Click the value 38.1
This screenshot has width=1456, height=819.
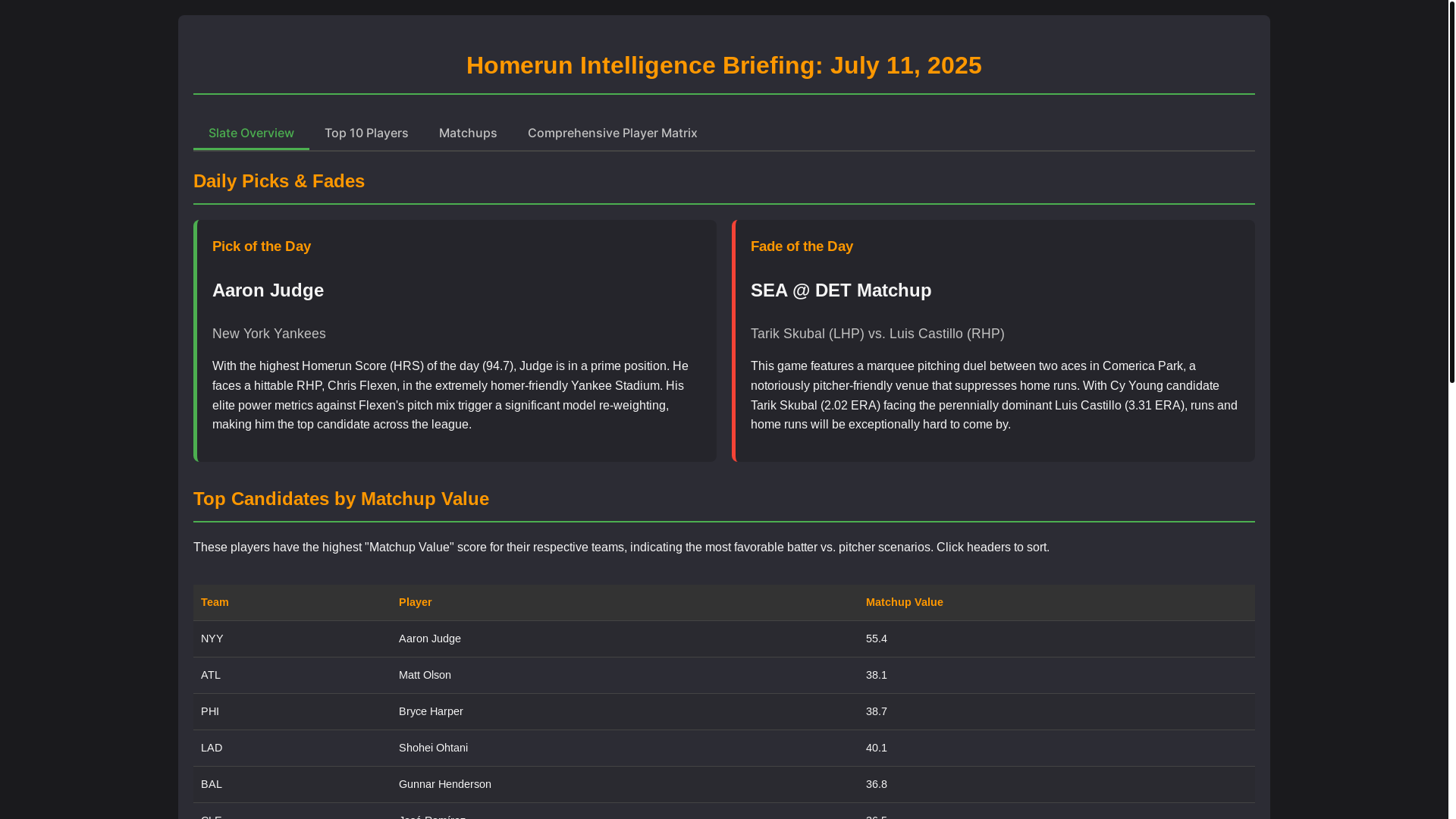[x=1056, y=675]
